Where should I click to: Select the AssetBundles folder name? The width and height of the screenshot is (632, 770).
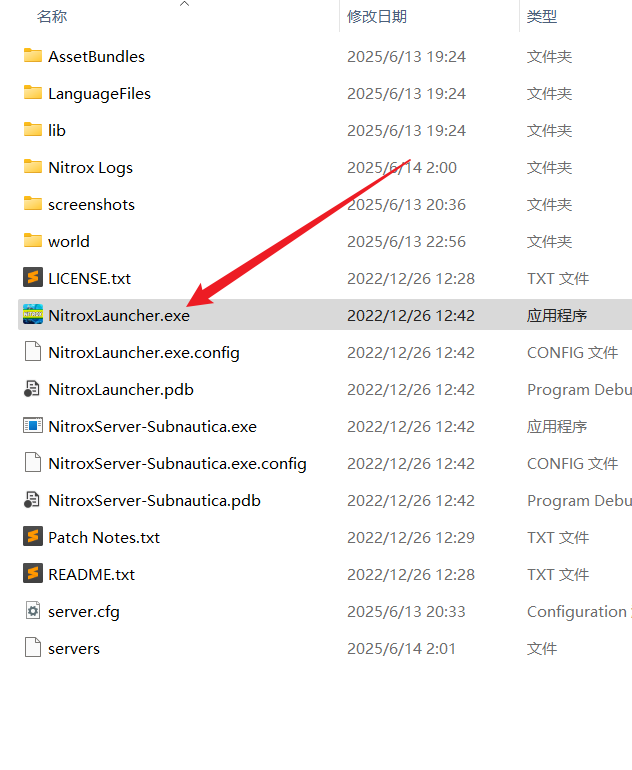tap(96, 56)
